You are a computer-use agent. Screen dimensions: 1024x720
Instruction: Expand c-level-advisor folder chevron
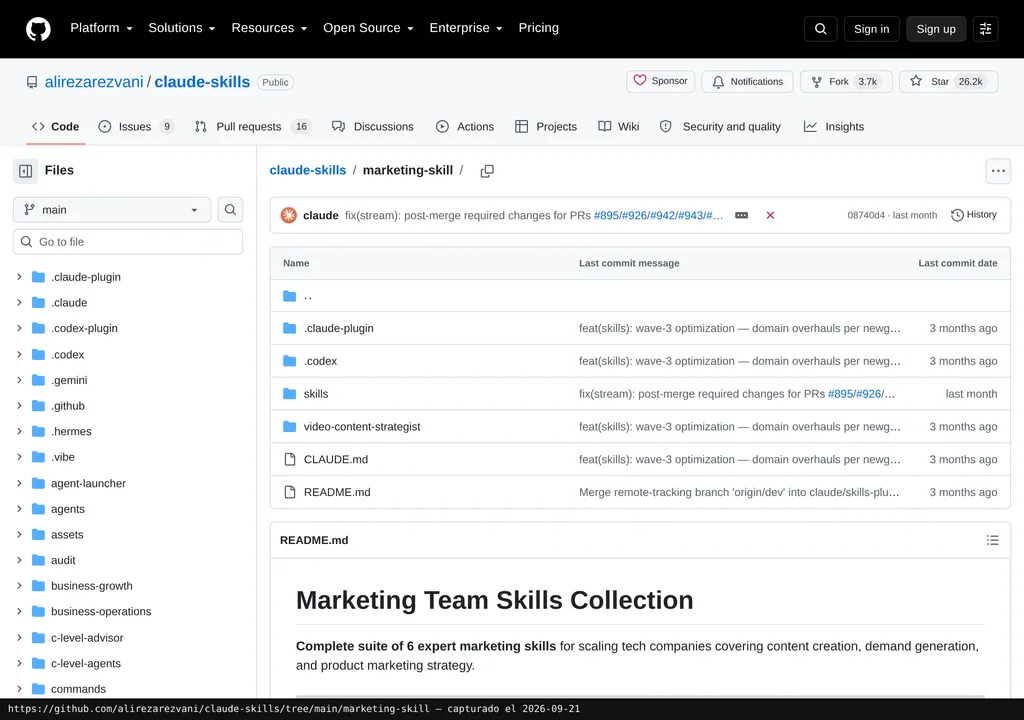point(20,638)
